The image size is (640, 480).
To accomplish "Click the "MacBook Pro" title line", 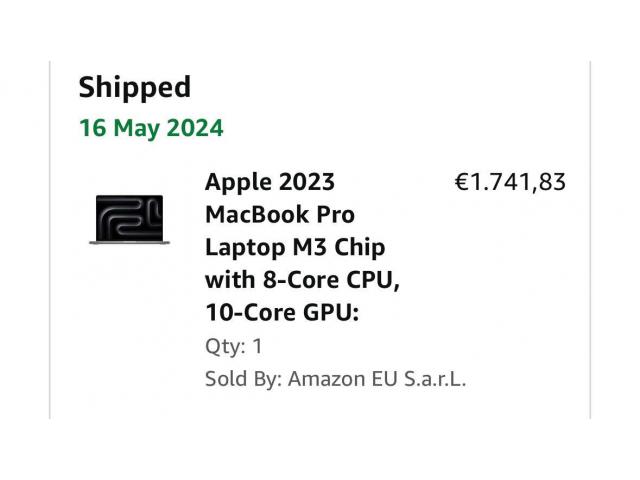I will [x=279, y=215].
